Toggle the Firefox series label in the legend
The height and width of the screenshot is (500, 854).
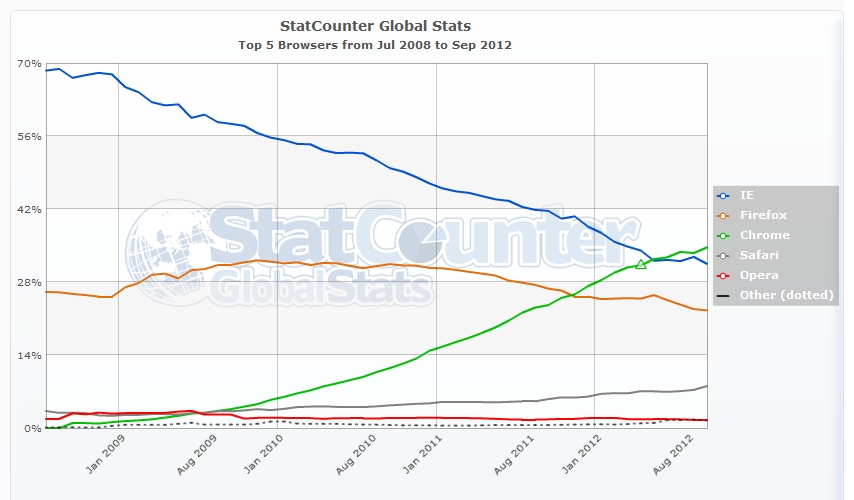(763, 215)
